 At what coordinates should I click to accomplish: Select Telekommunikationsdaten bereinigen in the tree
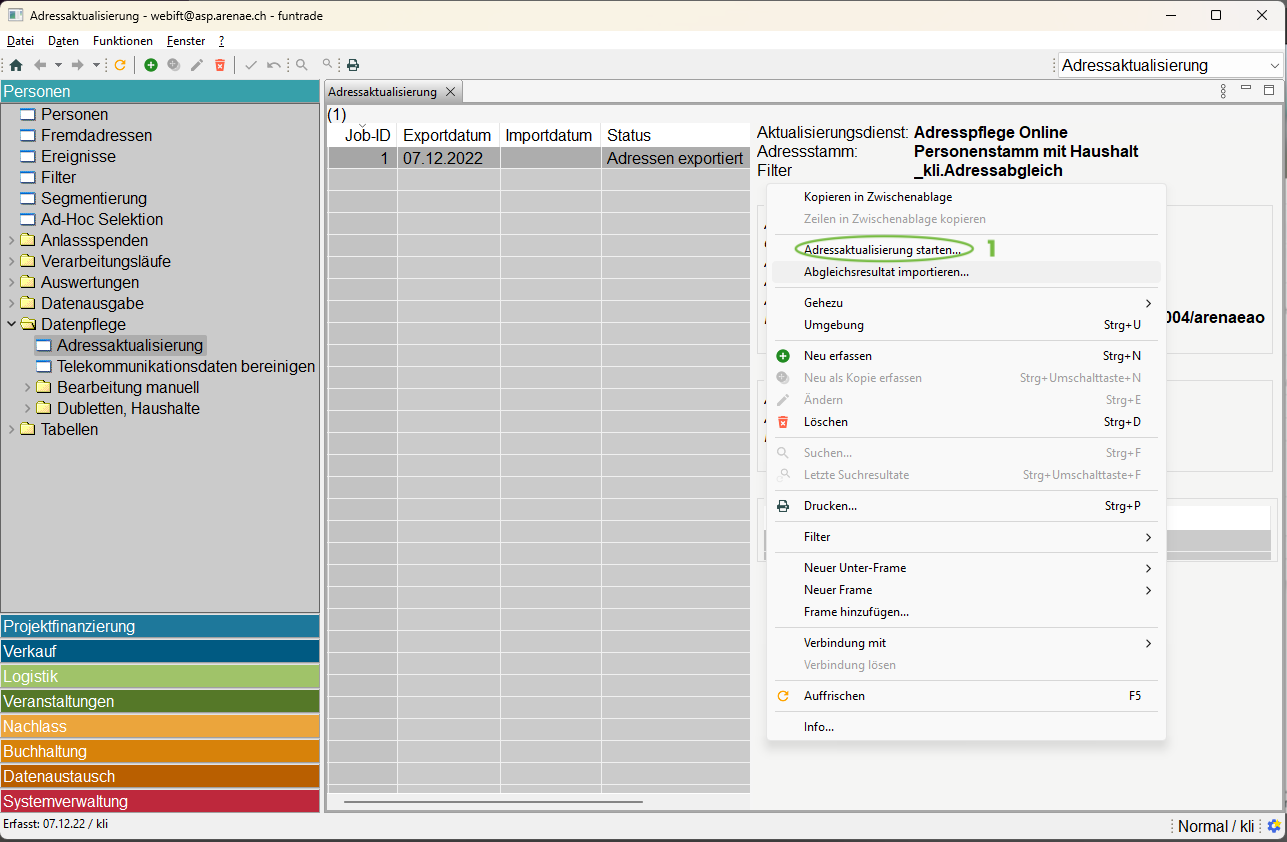click(x=185, y=366)
